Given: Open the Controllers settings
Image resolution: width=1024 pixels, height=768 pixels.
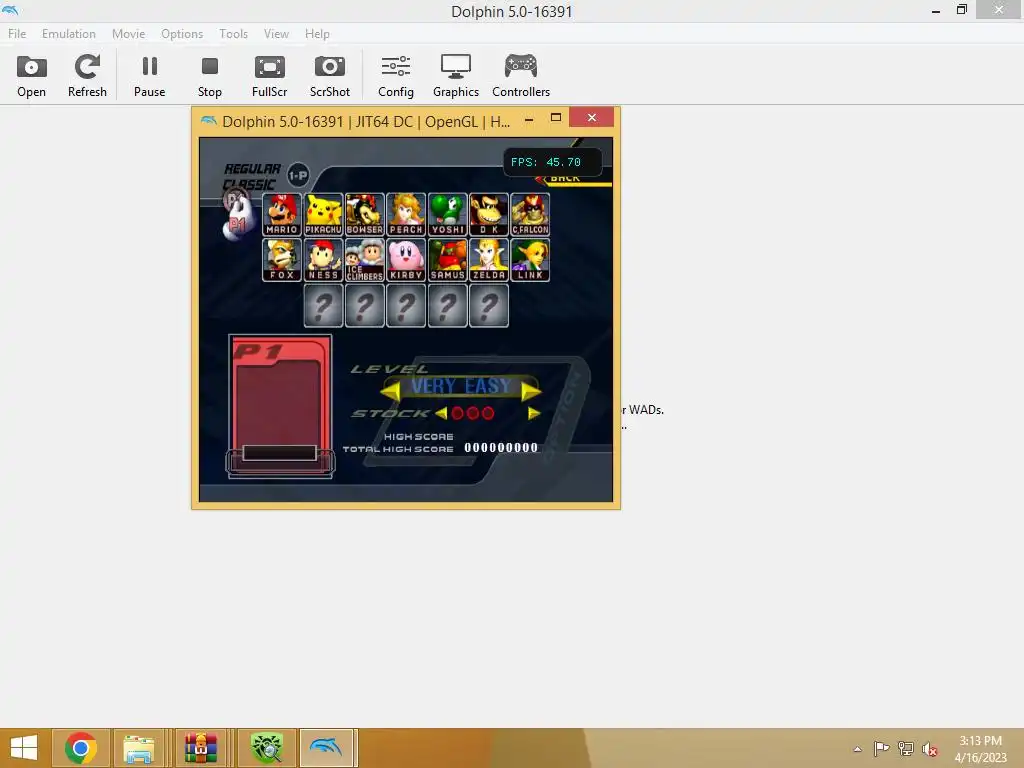Looking at the screenshot, I should point(521,75).
